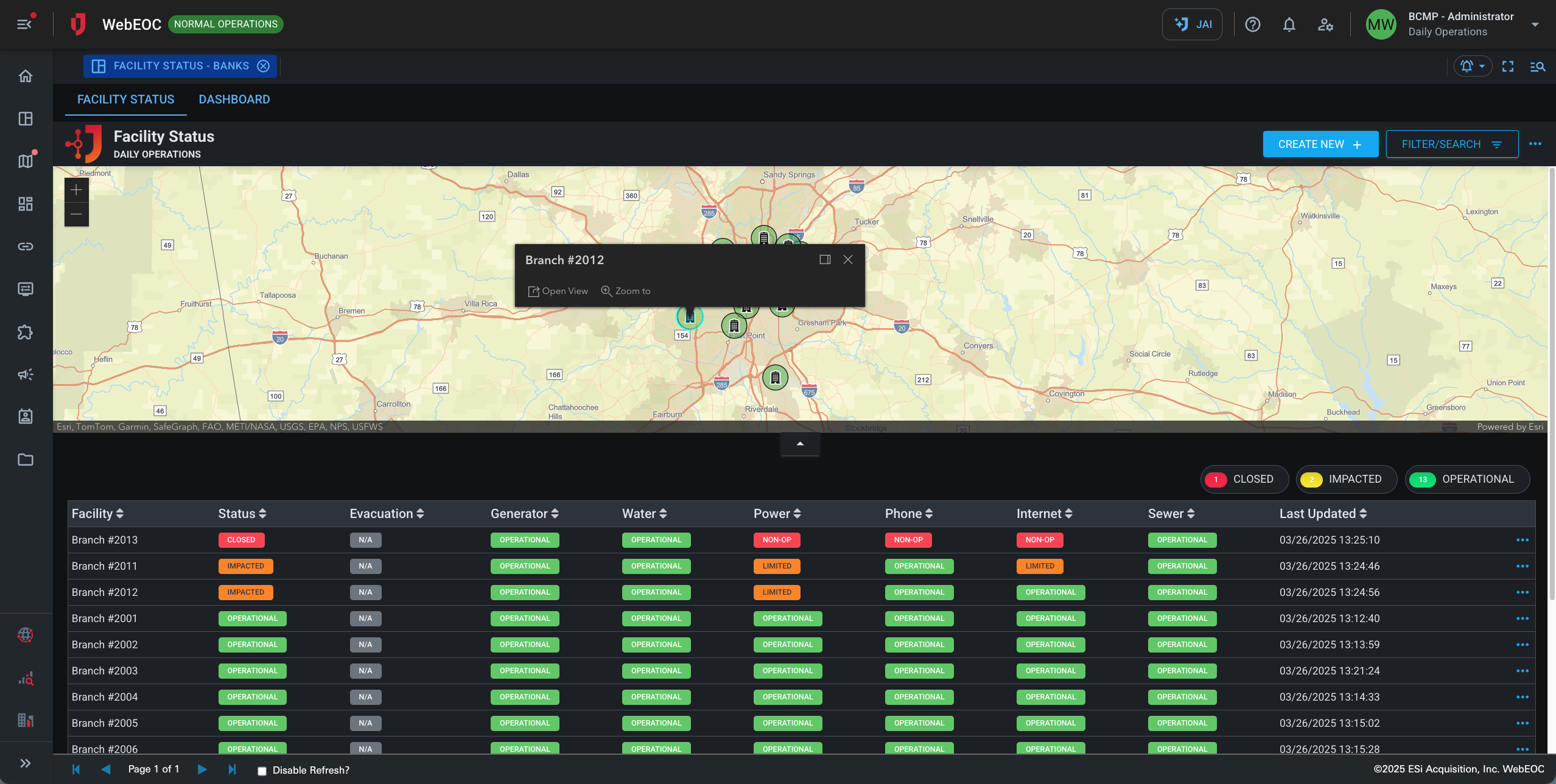Filter by IMPACTED status pill
This screenshot has height=784, width=1556.
(x=1346, y=479)
